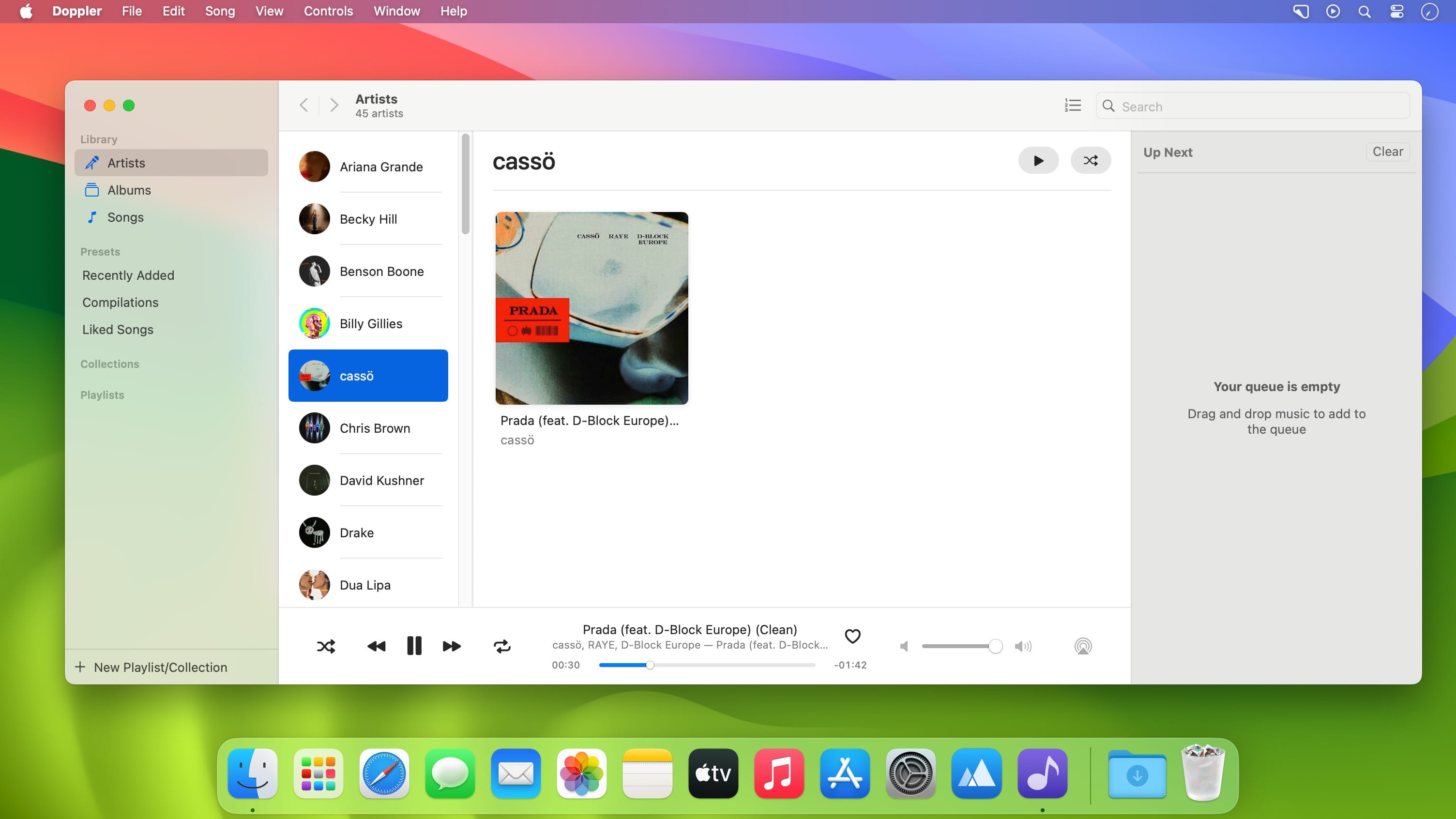
Task: Open the Controls menu
Action: point(328,11)
